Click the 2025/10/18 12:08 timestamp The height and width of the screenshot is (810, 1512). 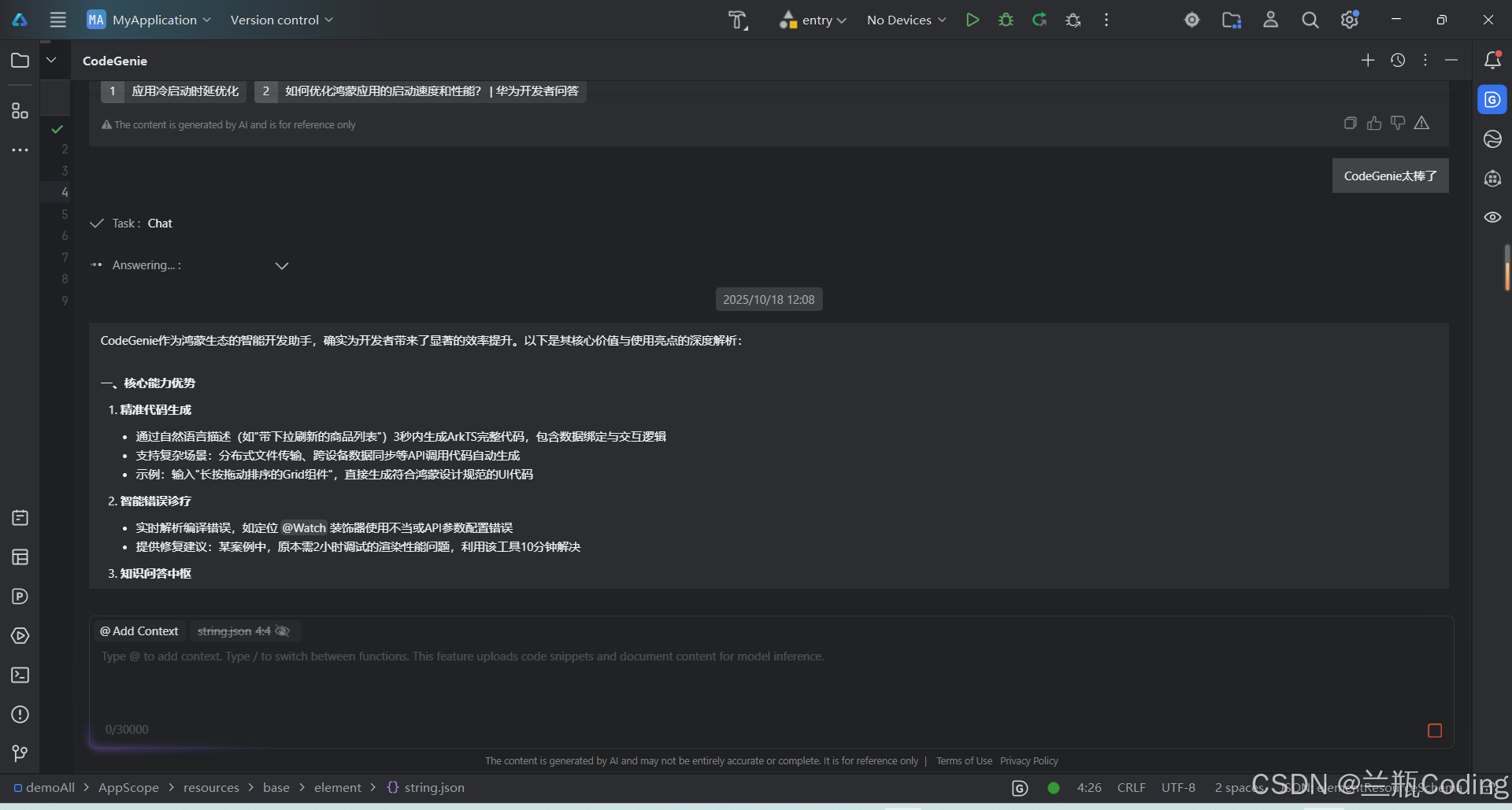[x=769, y=300]
